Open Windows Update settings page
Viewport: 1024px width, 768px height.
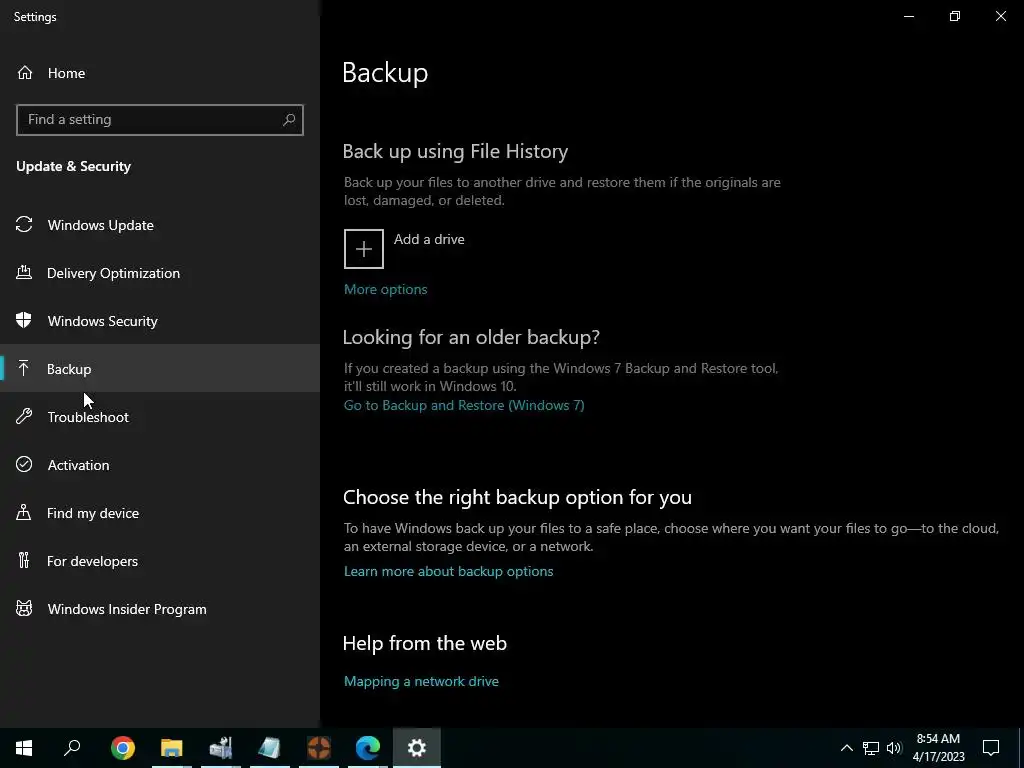[x=160, y=225]
